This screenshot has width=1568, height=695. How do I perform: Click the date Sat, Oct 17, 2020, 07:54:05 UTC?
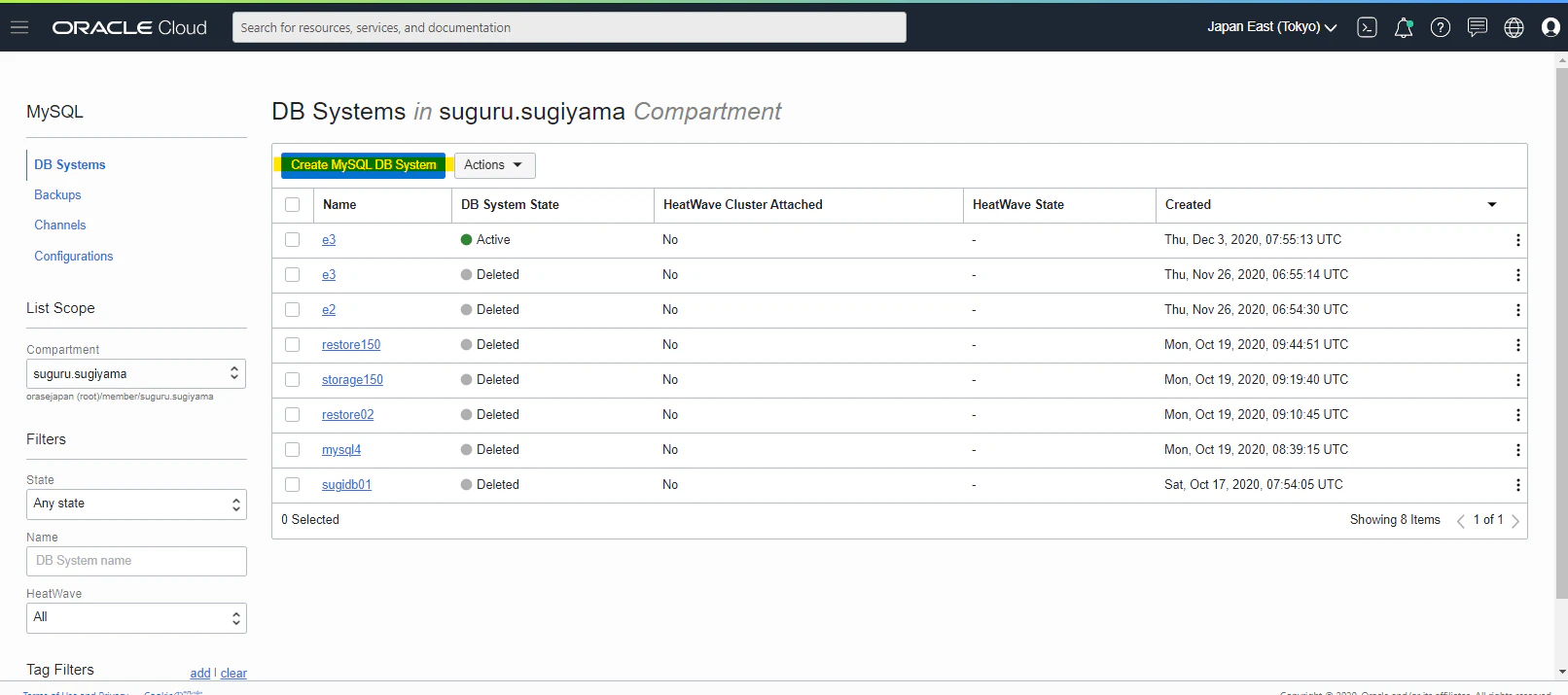pyautogui.click(x=1254, y=485)
